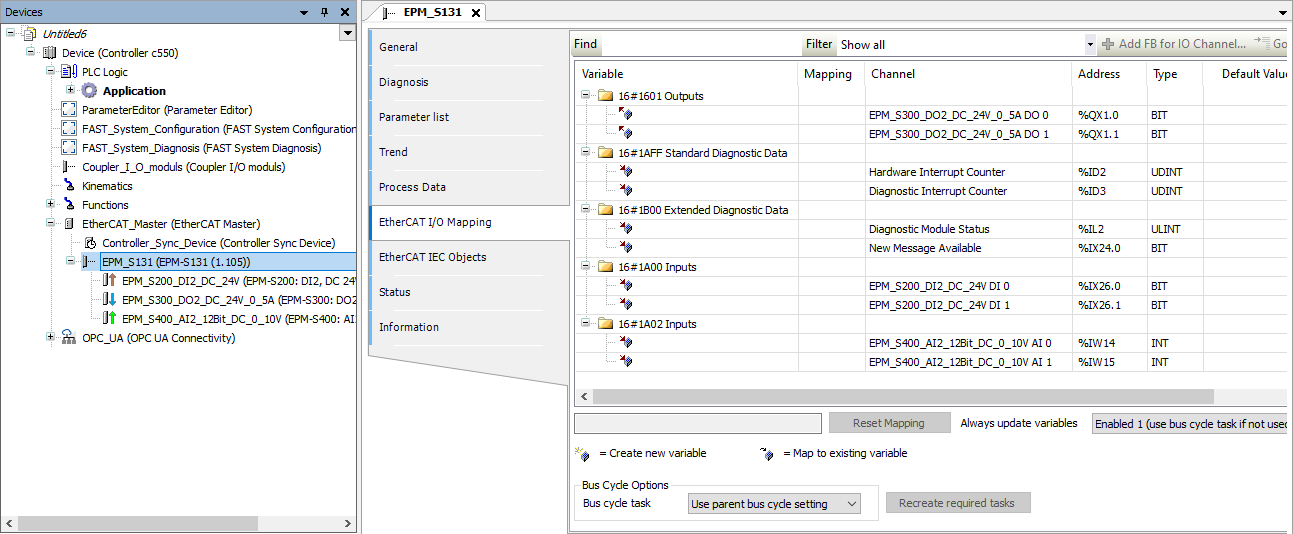Click variable icon for Hardware Interrupt Counter row
This screenshot has width=1293, height=534.
(626, 172)
